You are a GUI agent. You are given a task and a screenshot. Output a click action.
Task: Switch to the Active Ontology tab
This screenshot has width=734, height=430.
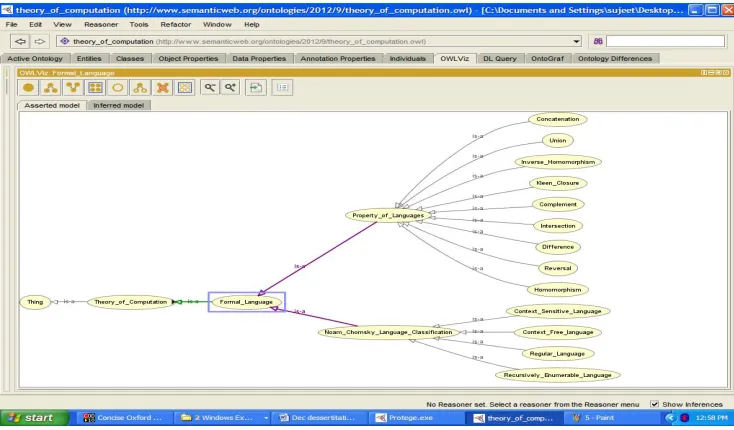coord(35,58)
